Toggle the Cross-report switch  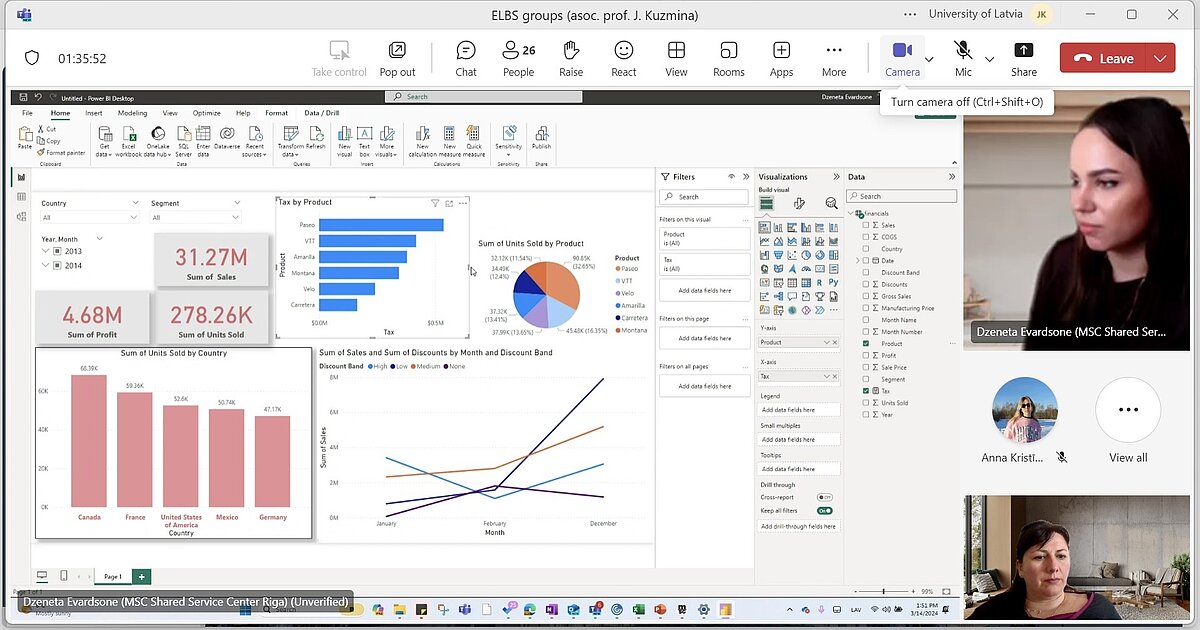click(x=825, y=497)
